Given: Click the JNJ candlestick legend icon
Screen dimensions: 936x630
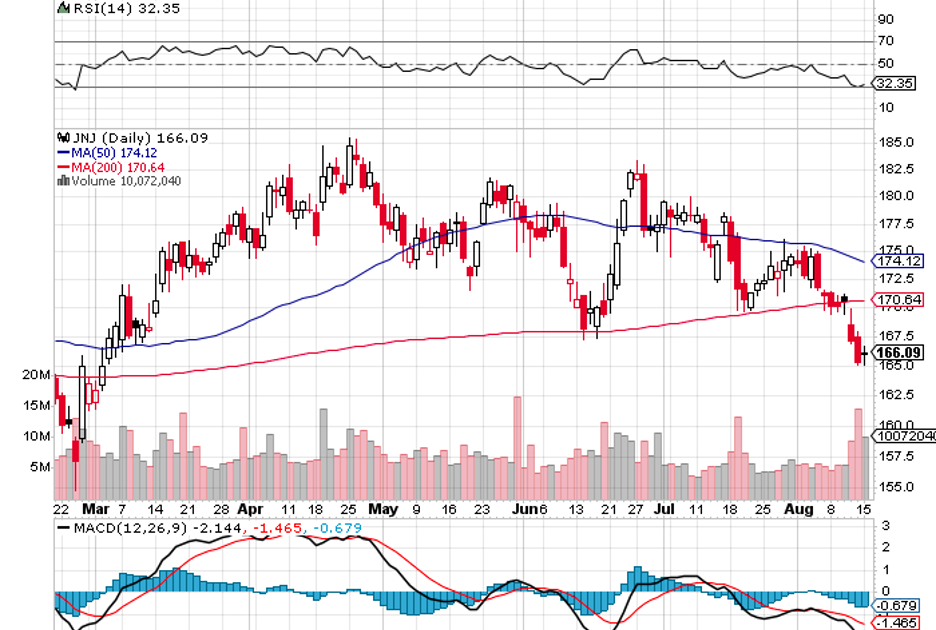Looking at the screenshot, I should [63, 138].
